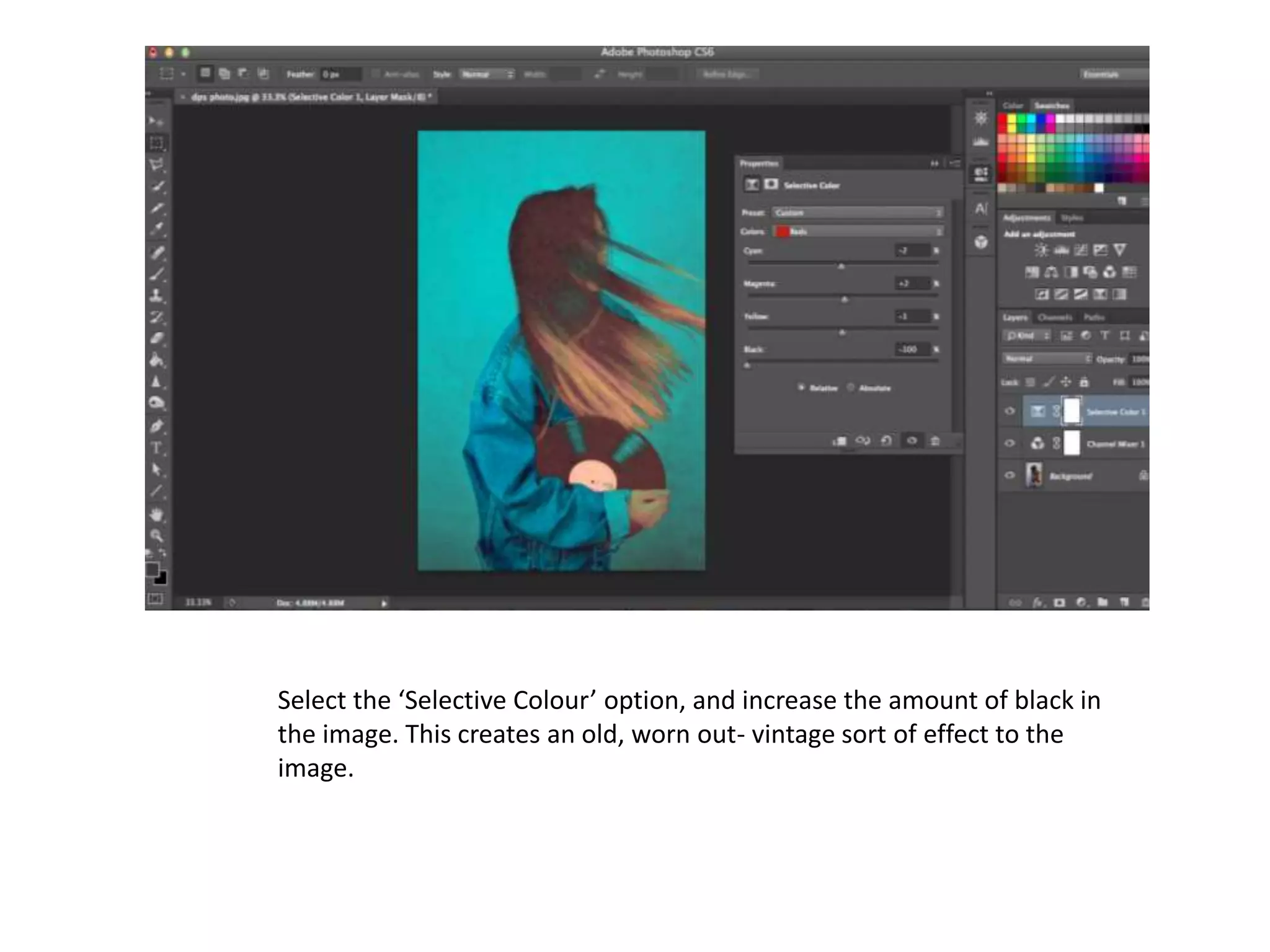Select the Line shape tool
The height and width of the screenshot is (952, 1270).
tap(156, 491)
